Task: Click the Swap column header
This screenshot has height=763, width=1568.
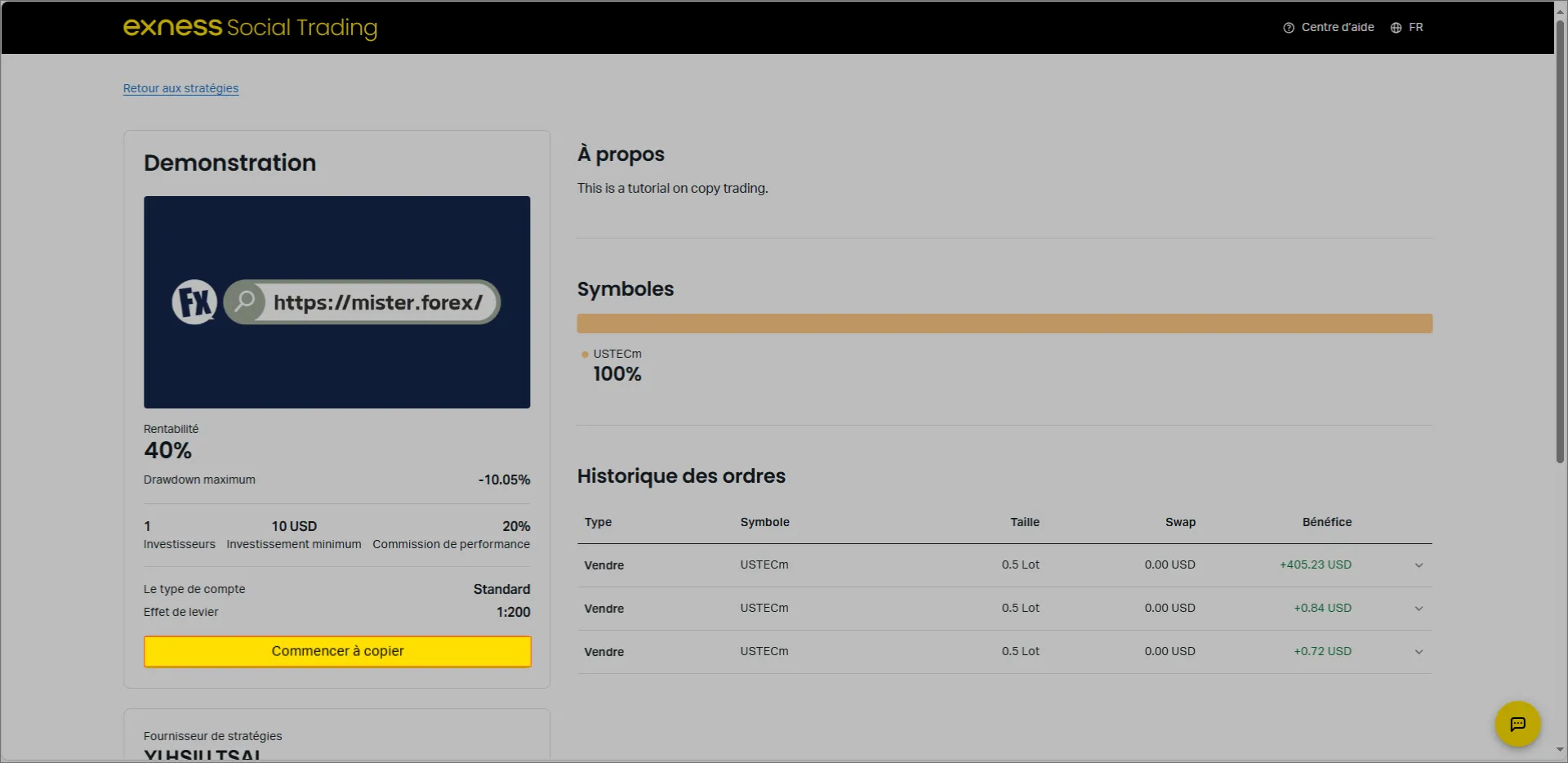Action: coord(1180,522)
